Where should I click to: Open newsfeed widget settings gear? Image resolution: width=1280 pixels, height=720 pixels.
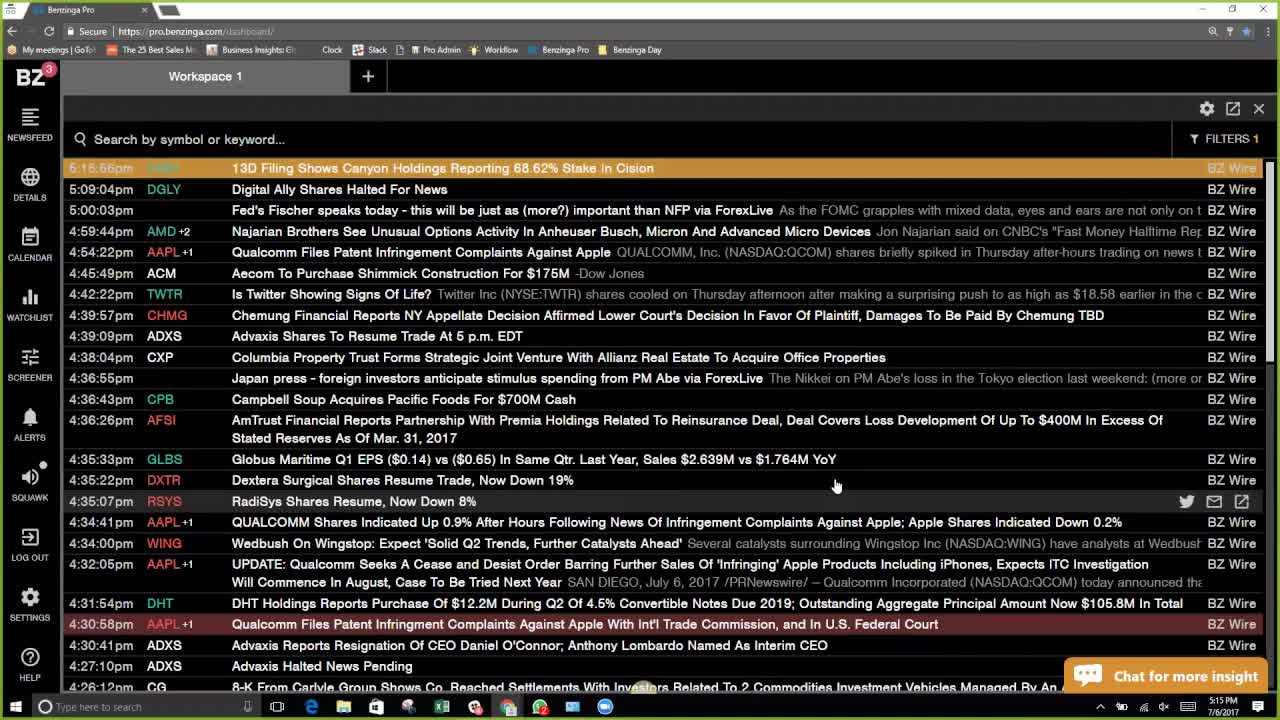click(1207, 108)
